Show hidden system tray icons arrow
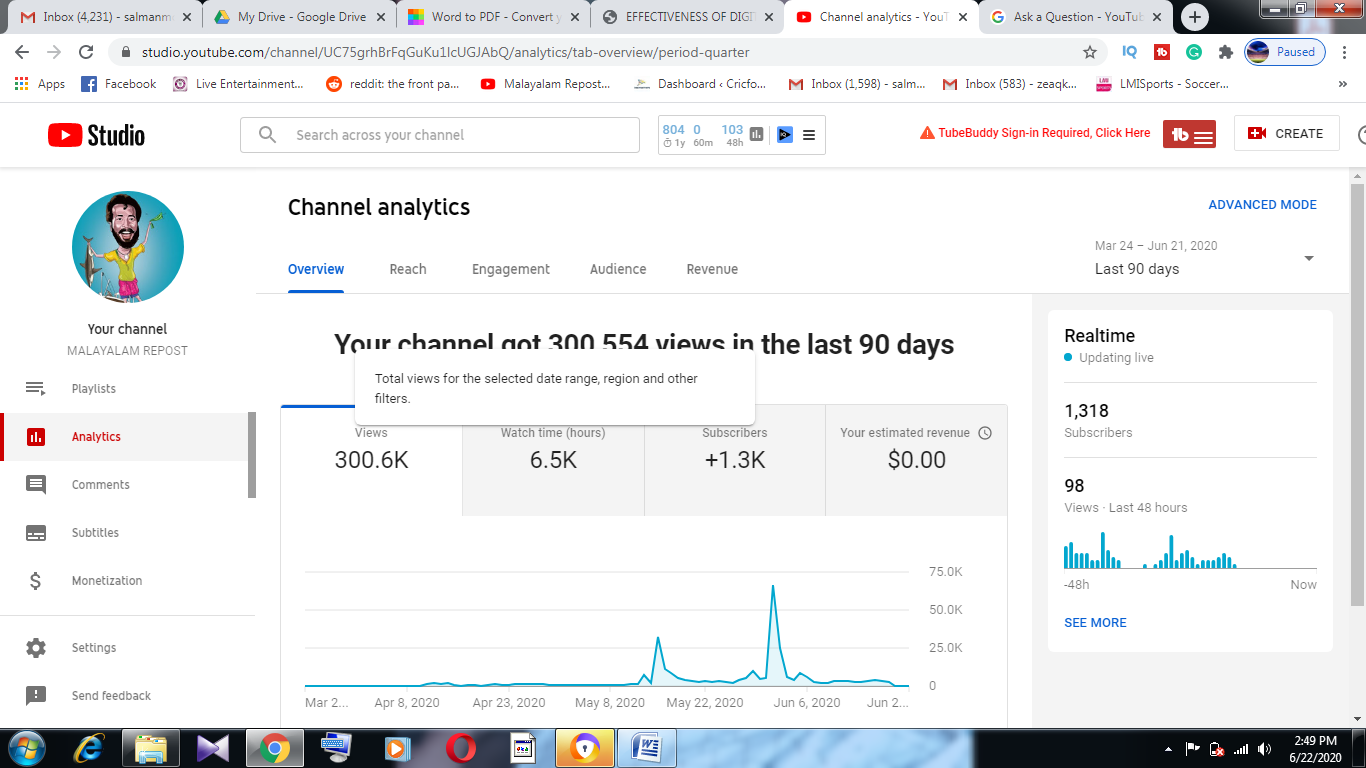This screenshot has width=1366, height=768. tap(1169, 748)
